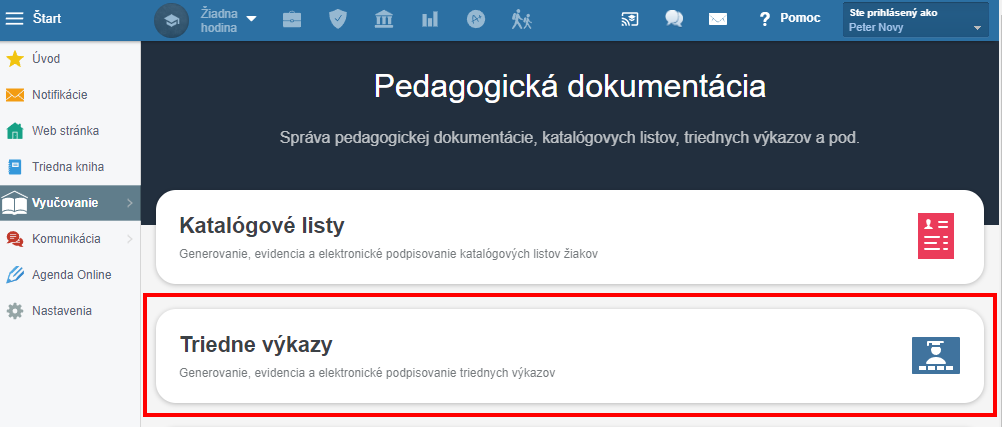The width and height of the screenshot is (1002, 427).
Task: Click the graduation cap icon in top bar
Action: tap(171, 20)
